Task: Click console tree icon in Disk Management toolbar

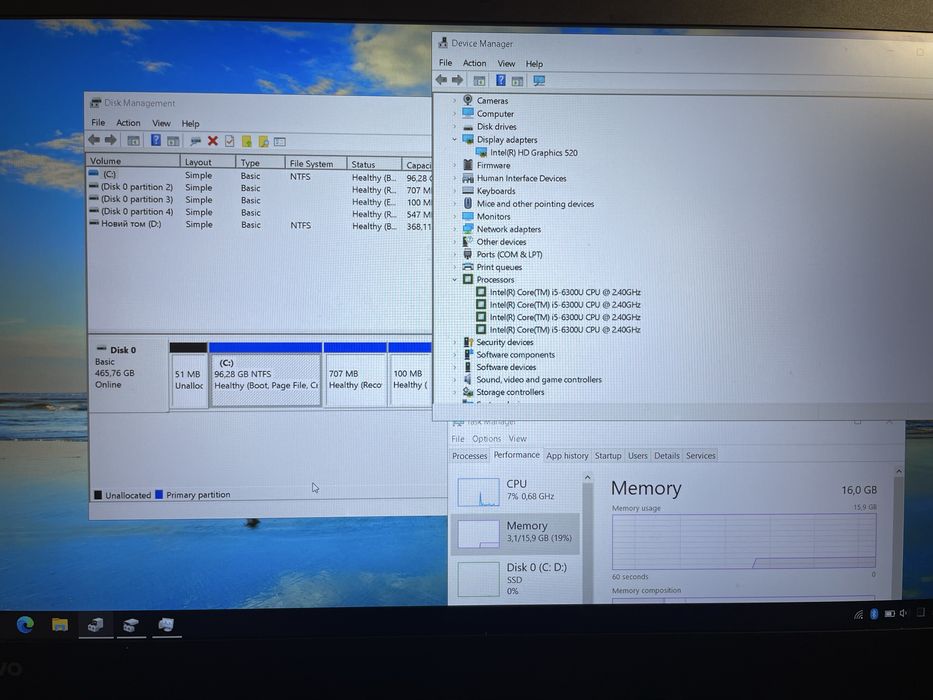Action: coord(133,141)
